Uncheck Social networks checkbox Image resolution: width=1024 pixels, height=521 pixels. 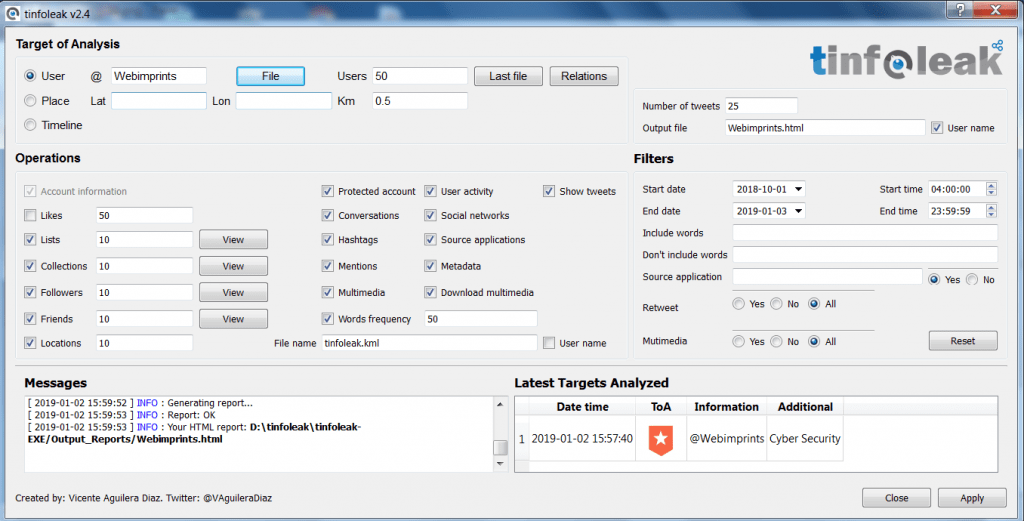[430, 215]
